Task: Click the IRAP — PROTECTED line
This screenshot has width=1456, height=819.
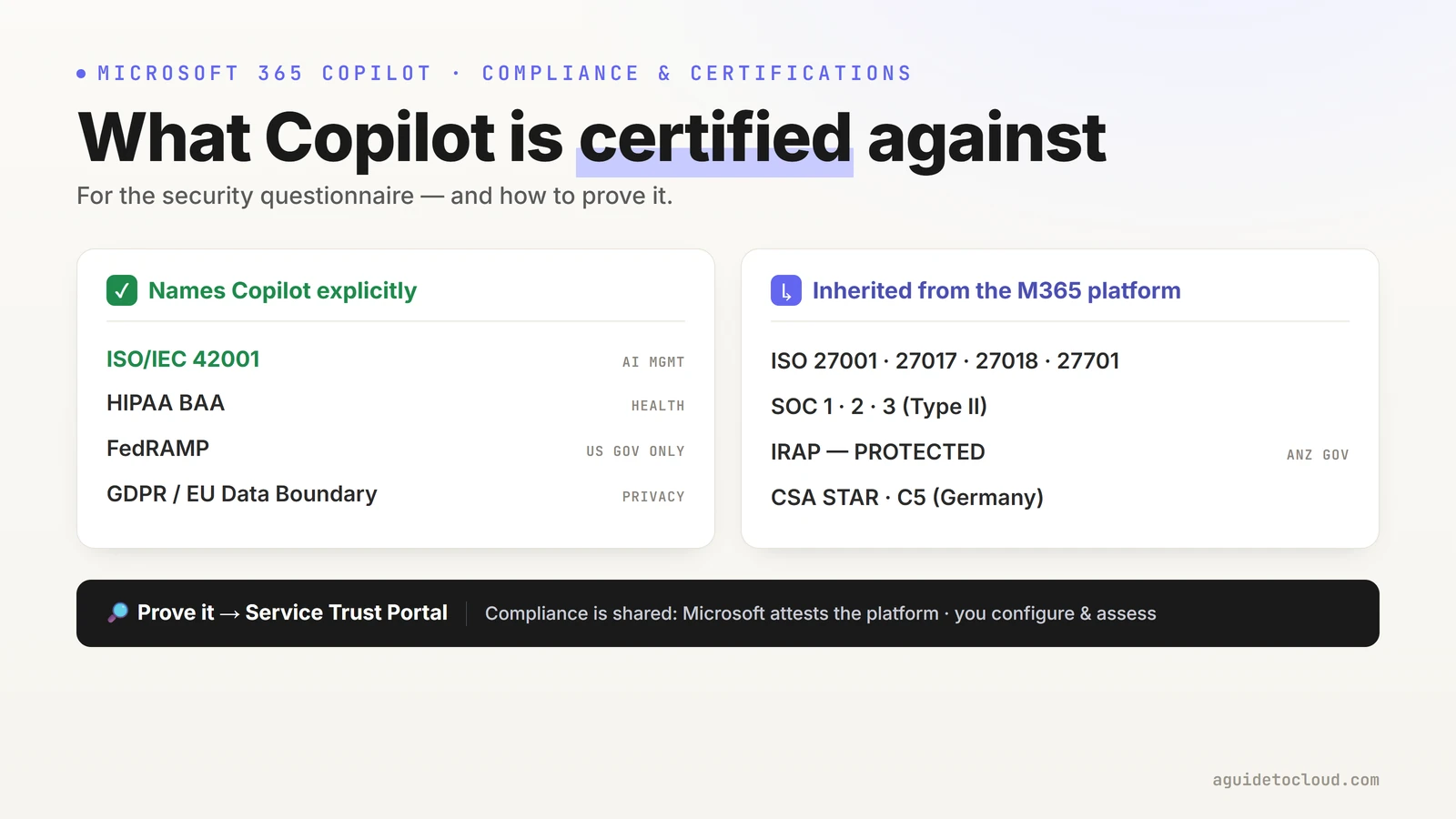Action: [x=877, y=452]
